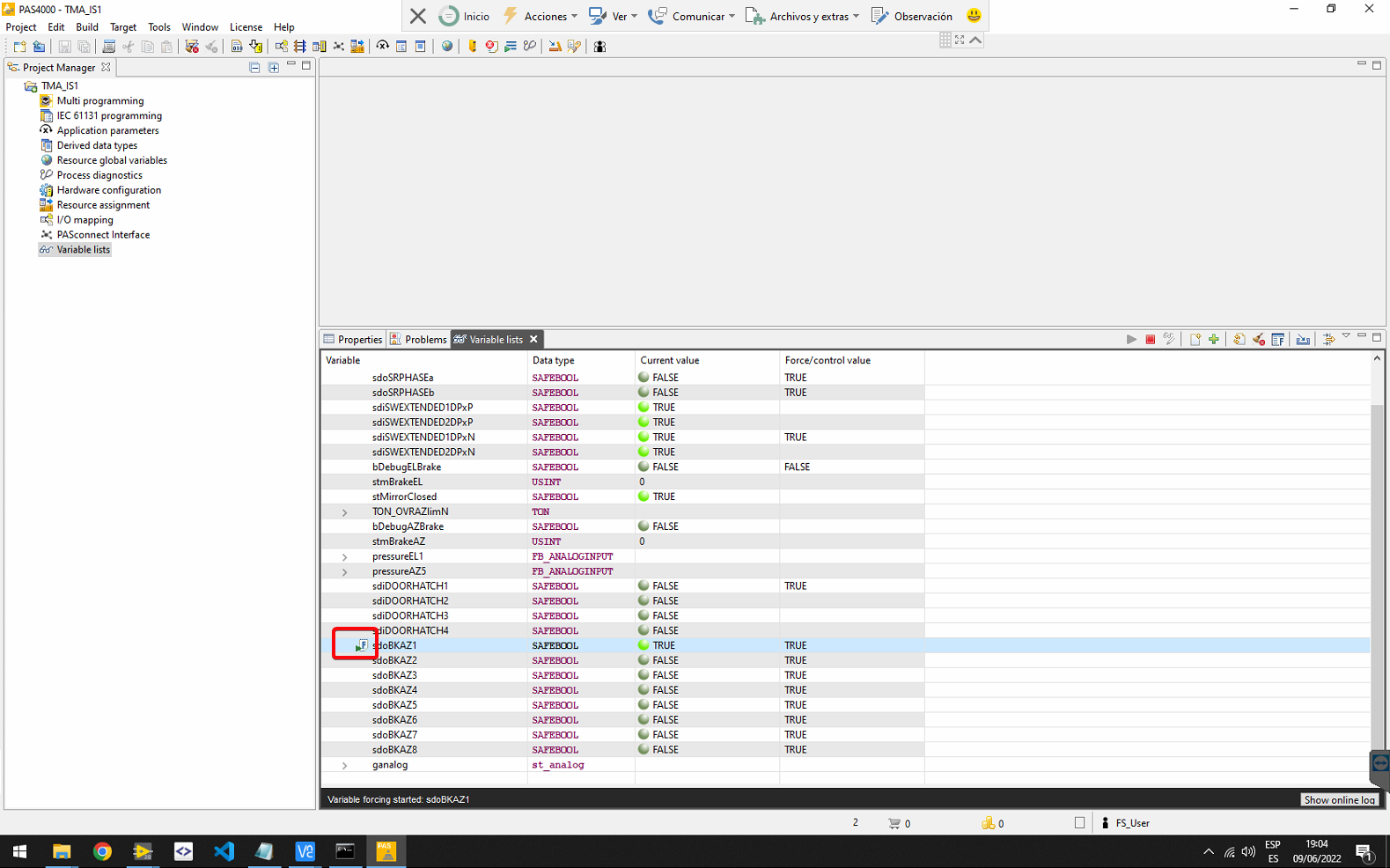
Task: Open the Acciones dropdown
Action: coord(541,16)
